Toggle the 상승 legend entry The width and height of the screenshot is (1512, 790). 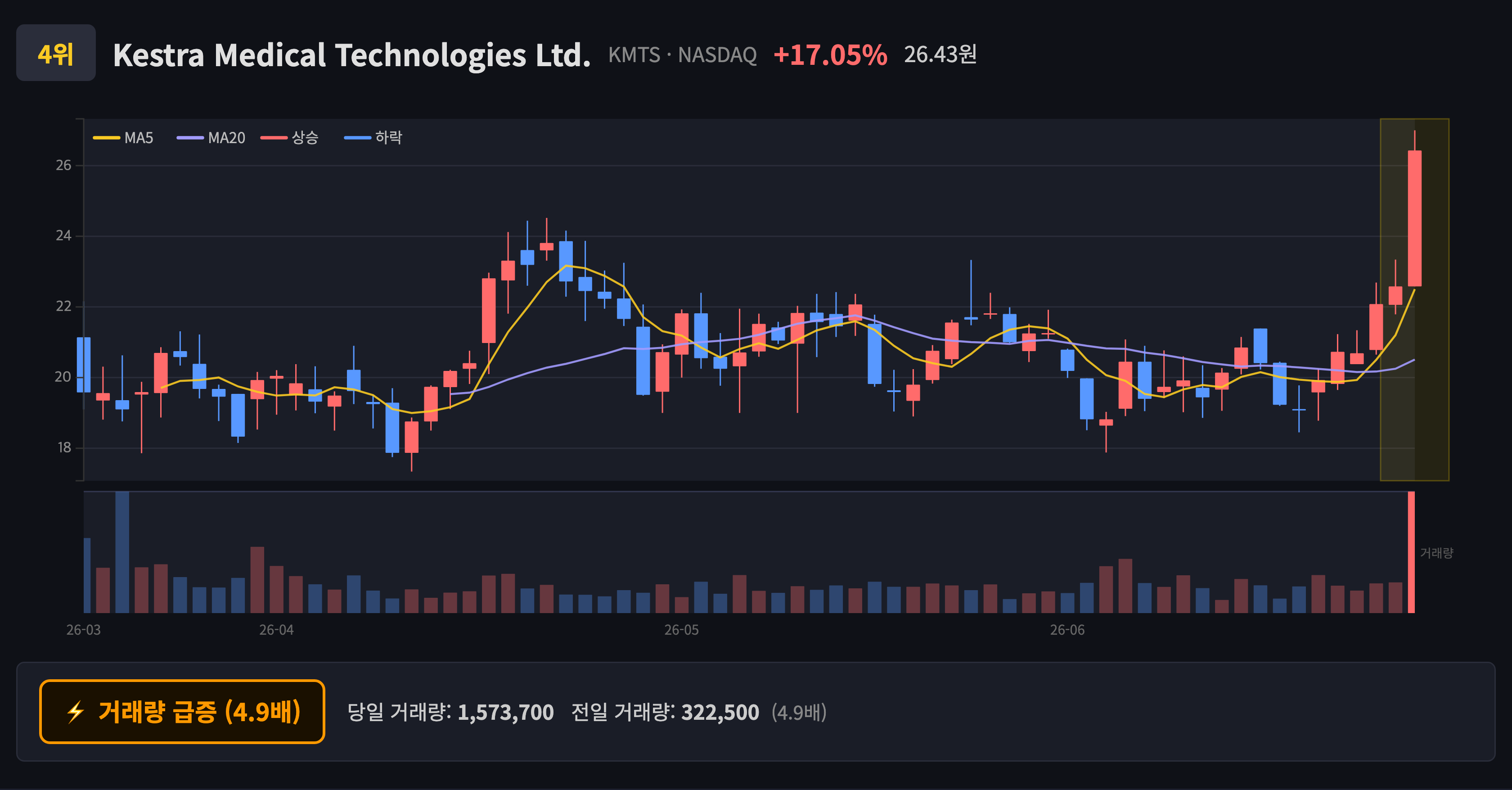click(x=289, y=138)
